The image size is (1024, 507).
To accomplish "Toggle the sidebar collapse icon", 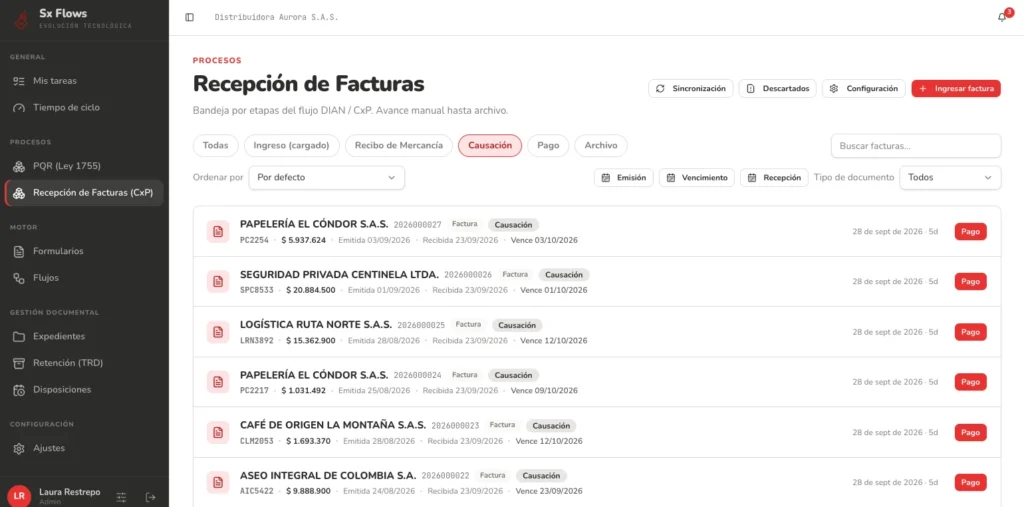I will (x=189, y=17).
